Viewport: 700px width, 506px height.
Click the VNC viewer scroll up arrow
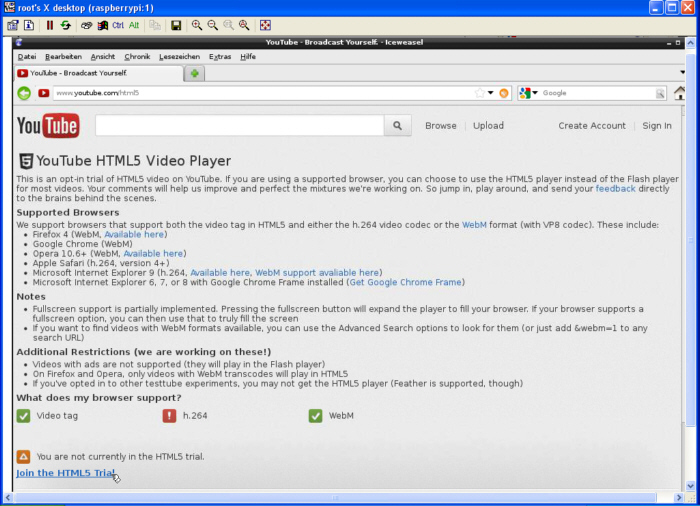[691, 43]
